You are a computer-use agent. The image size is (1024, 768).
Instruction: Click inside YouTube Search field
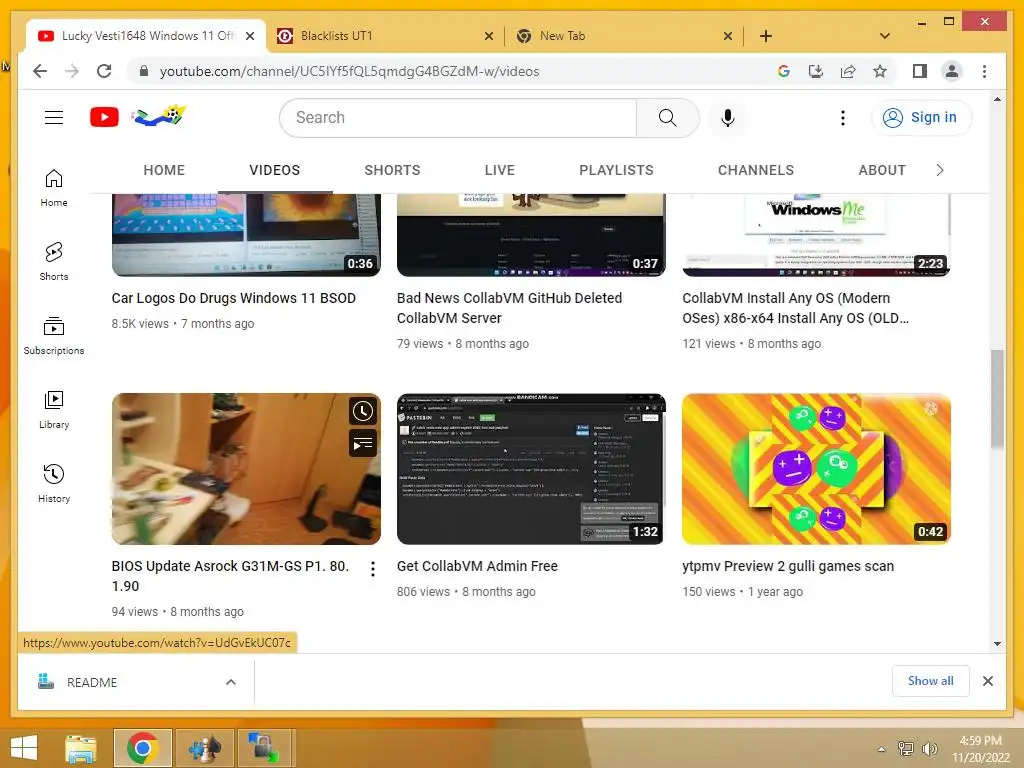tap(458, 118)
